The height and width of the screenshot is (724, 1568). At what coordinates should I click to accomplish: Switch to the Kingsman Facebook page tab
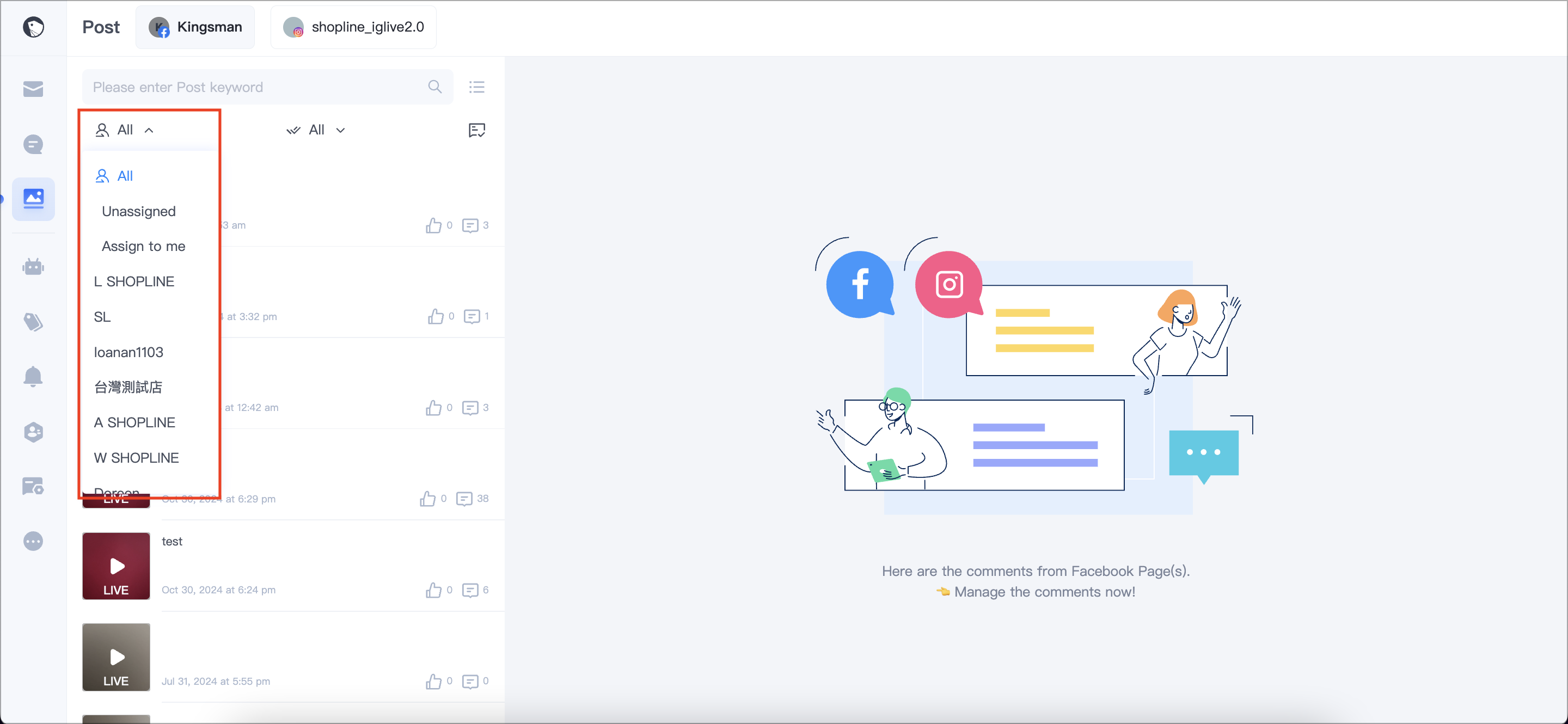coord(195,27)
